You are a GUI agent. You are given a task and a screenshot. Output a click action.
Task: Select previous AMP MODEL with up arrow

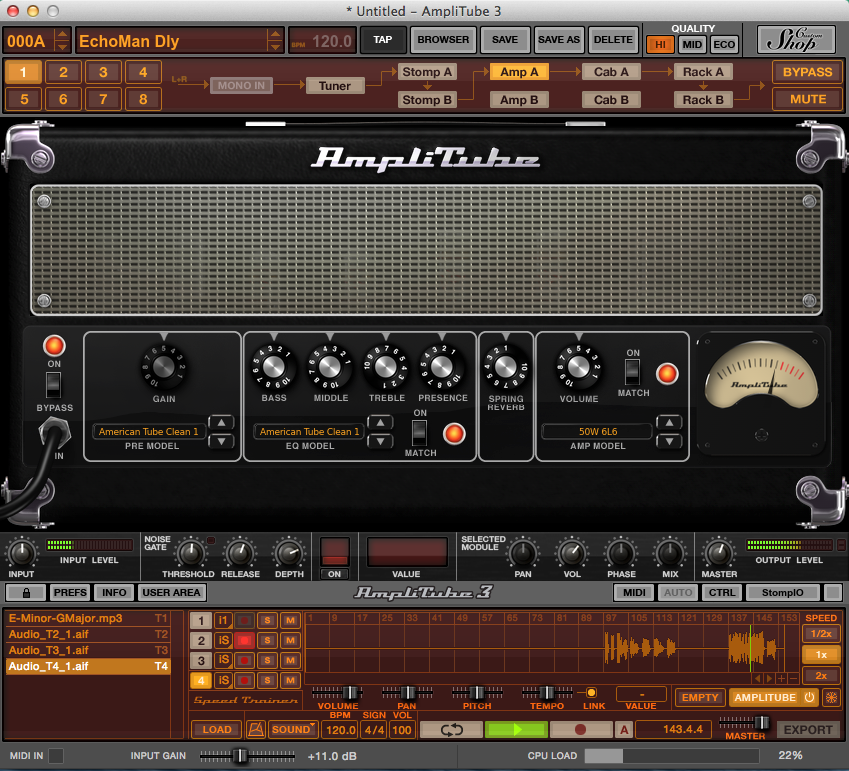point(669,422)
